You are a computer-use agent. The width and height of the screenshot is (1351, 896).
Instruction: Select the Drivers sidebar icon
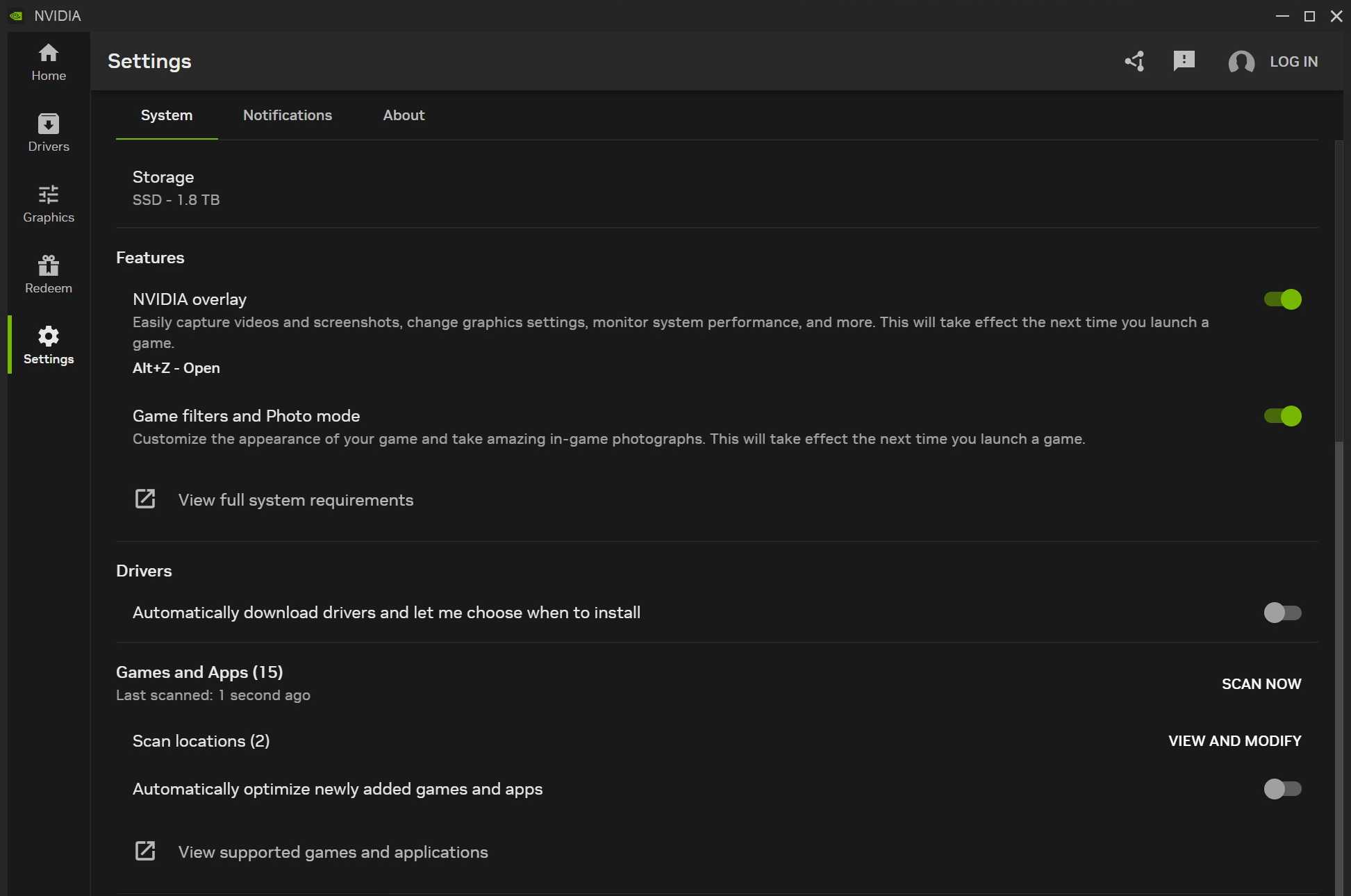tap(47, 133)
